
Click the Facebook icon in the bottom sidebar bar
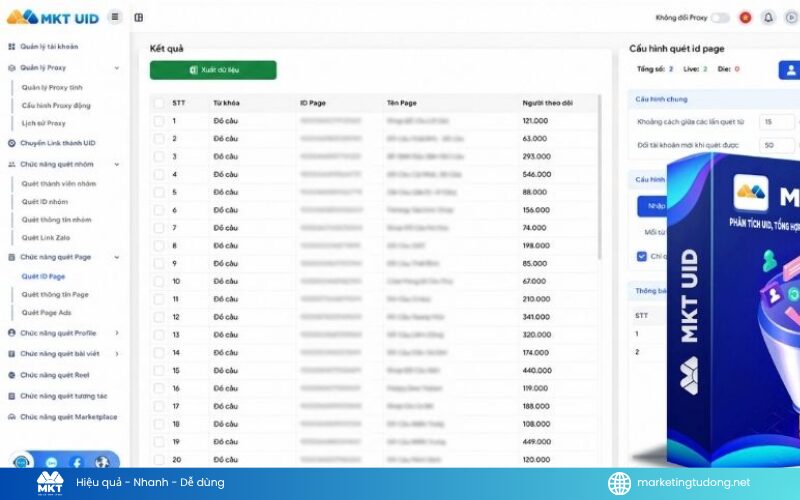[77, 462]
